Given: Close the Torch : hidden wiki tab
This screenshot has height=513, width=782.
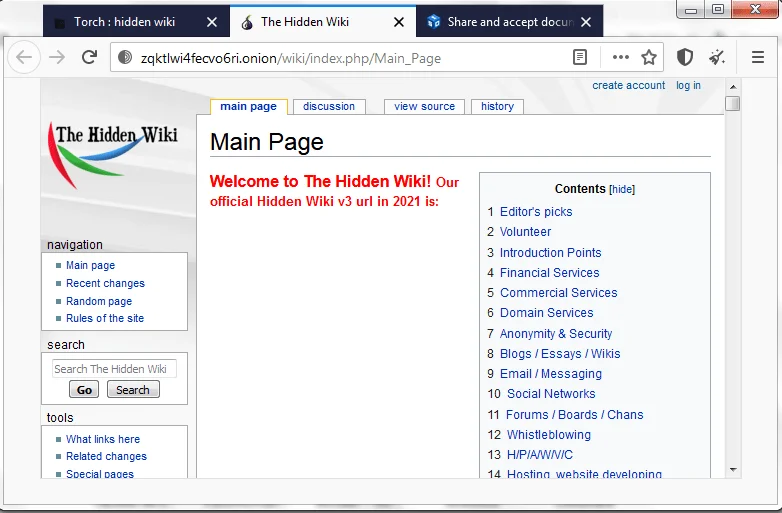Looking at the screenshot, I should pyautogui.click(x=212, y=22).
